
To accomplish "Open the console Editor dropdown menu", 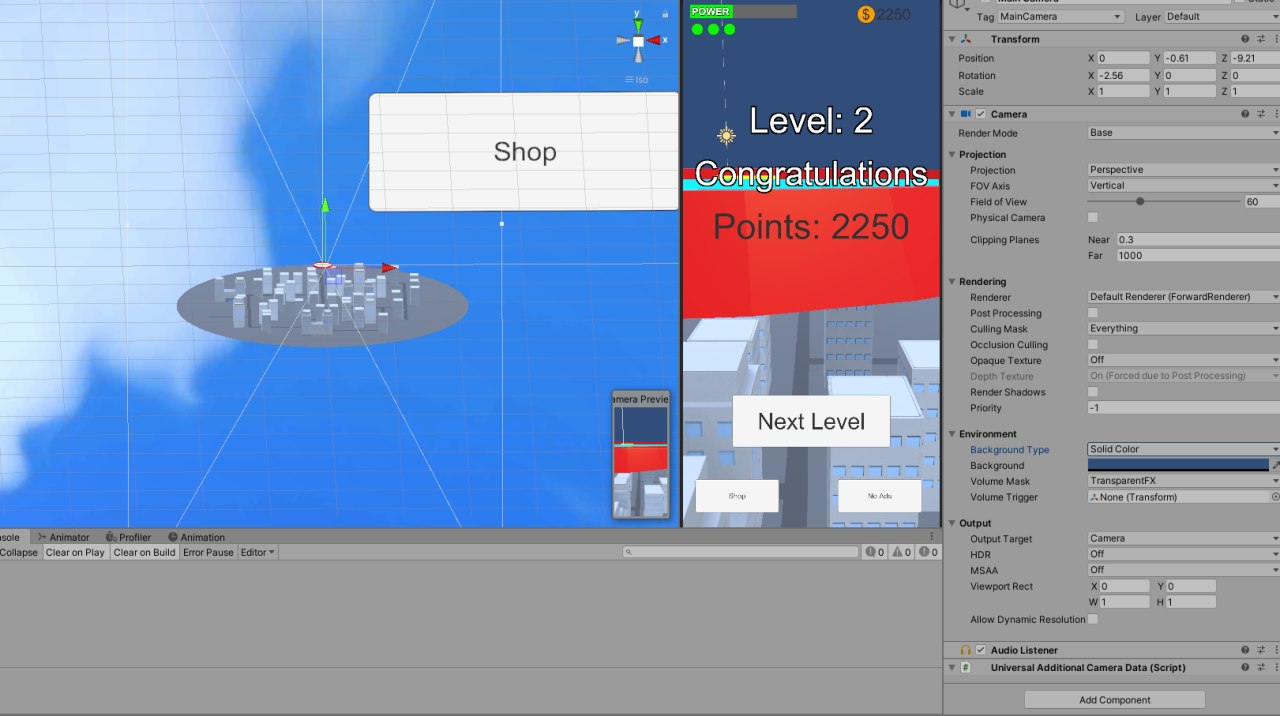I will pyautogui.click(x=258, y=552).
